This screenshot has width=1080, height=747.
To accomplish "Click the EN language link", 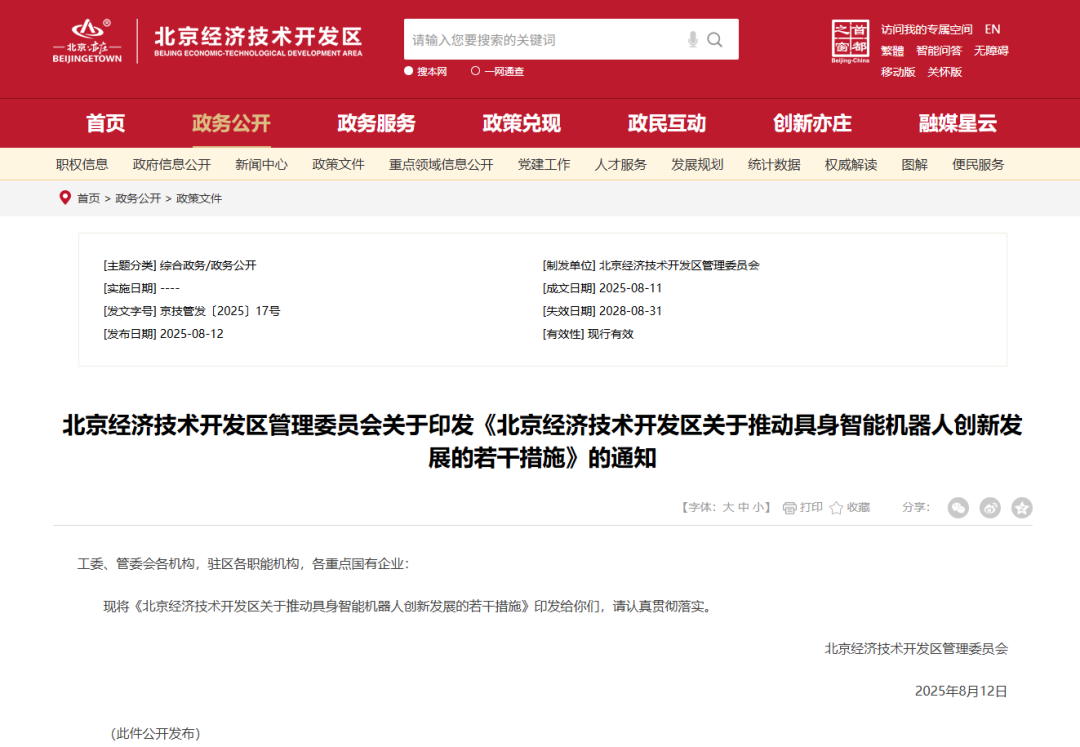I will tap(992, 29).
